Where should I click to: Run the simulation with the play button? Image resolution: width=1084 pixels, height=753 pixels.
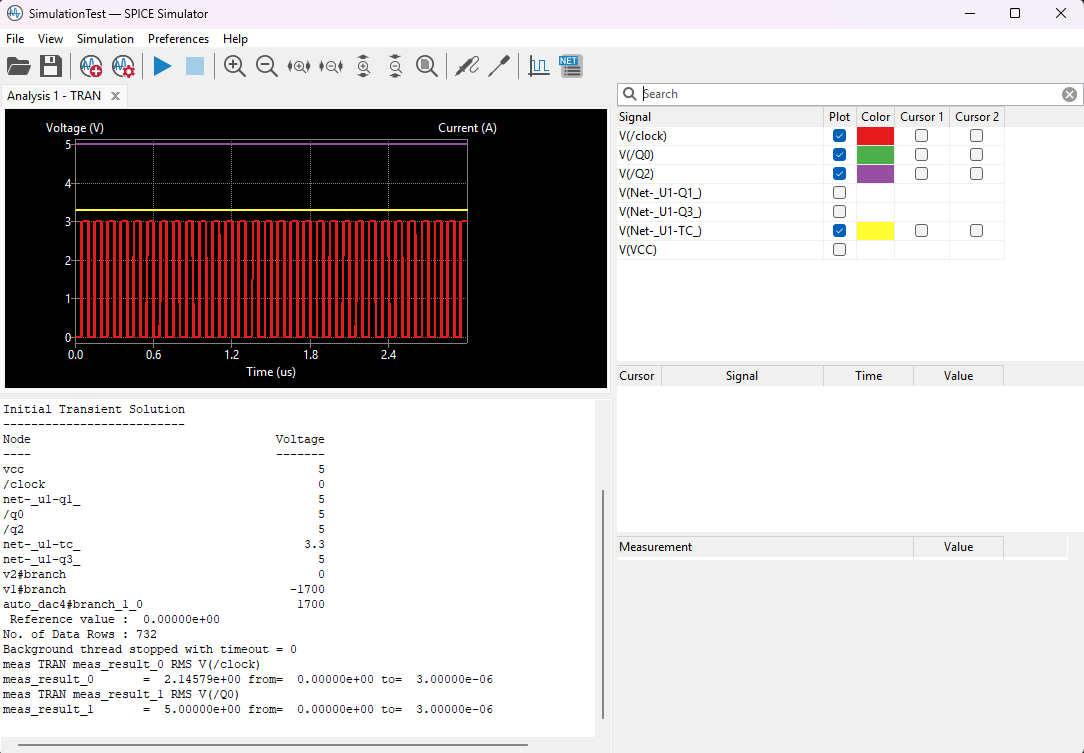(x=162, y=66)
